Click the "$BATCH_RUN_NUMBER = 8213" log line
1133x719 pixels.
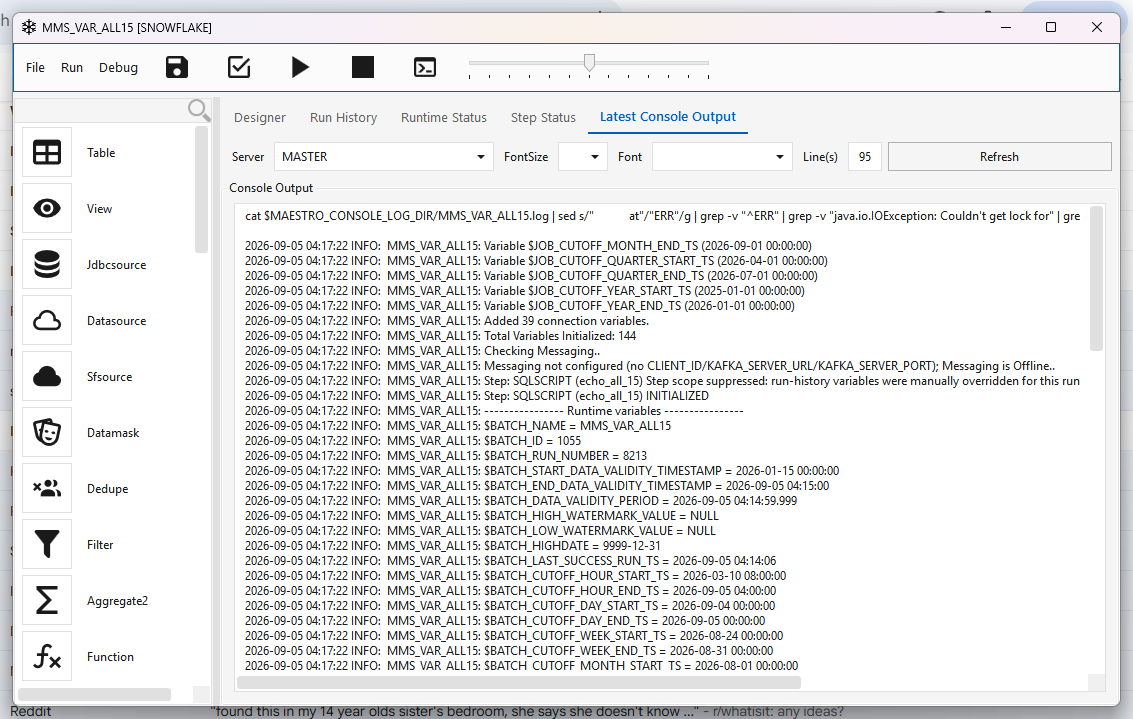(446, 456)
